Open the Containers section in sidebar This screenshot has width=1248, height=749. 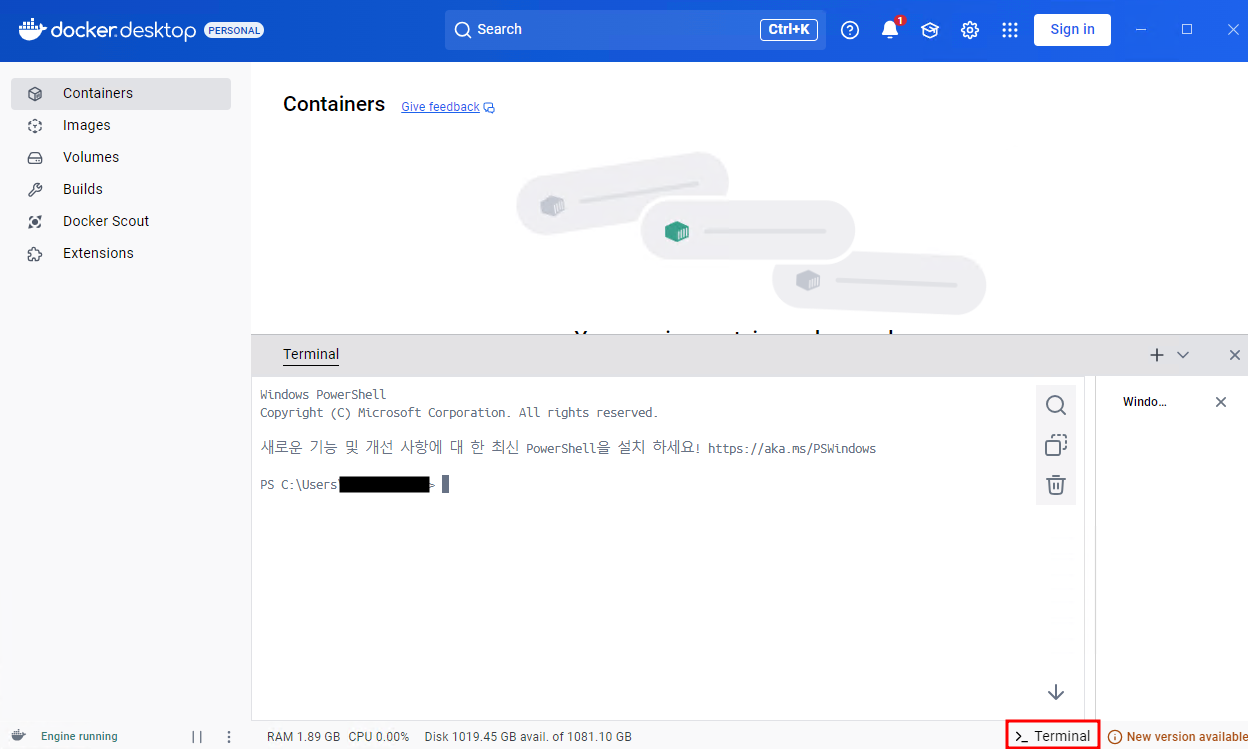point(121,93)
